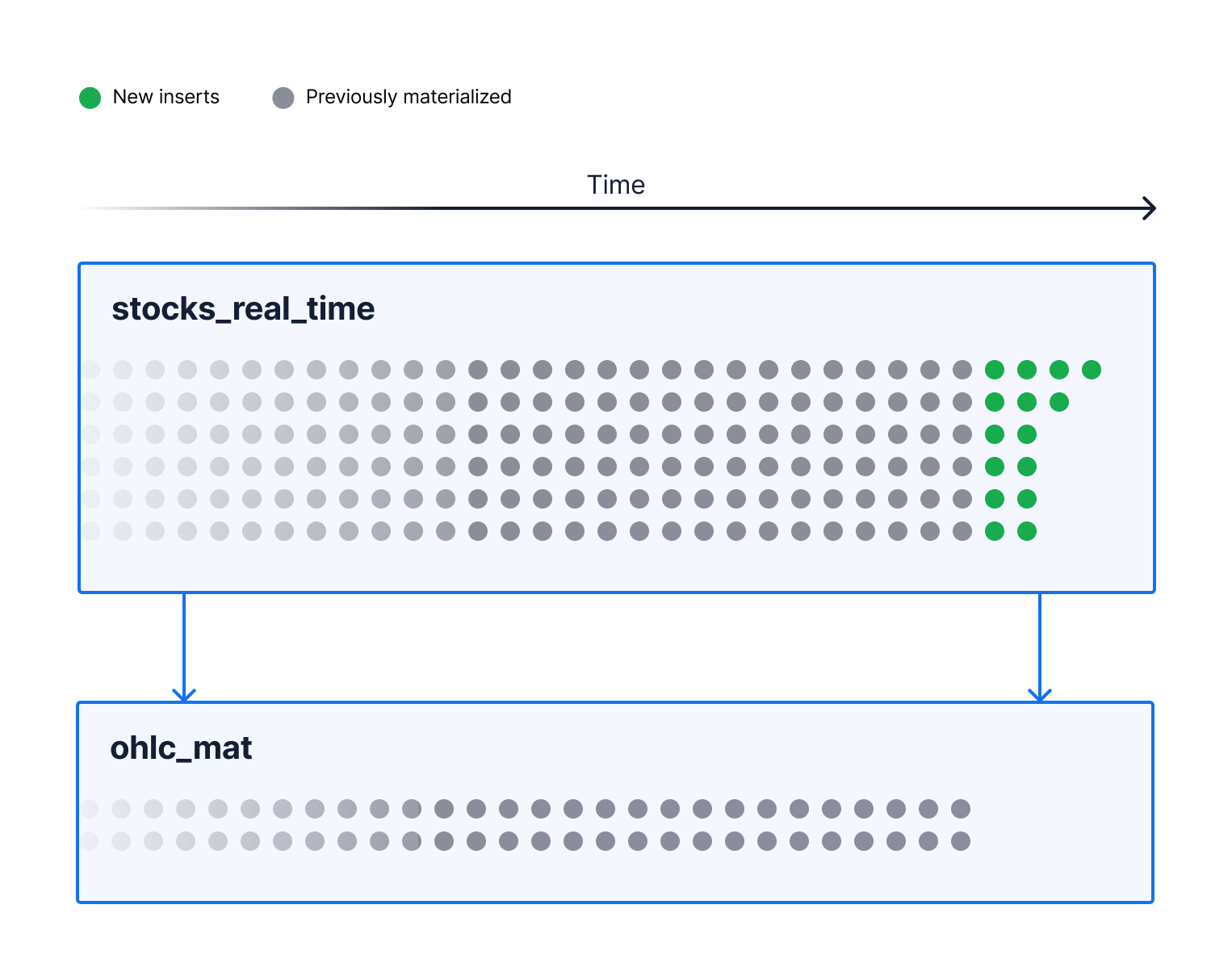
Task: Pick rightmost green dot in stocks_real_time second row
Action: pos(1059,402)
